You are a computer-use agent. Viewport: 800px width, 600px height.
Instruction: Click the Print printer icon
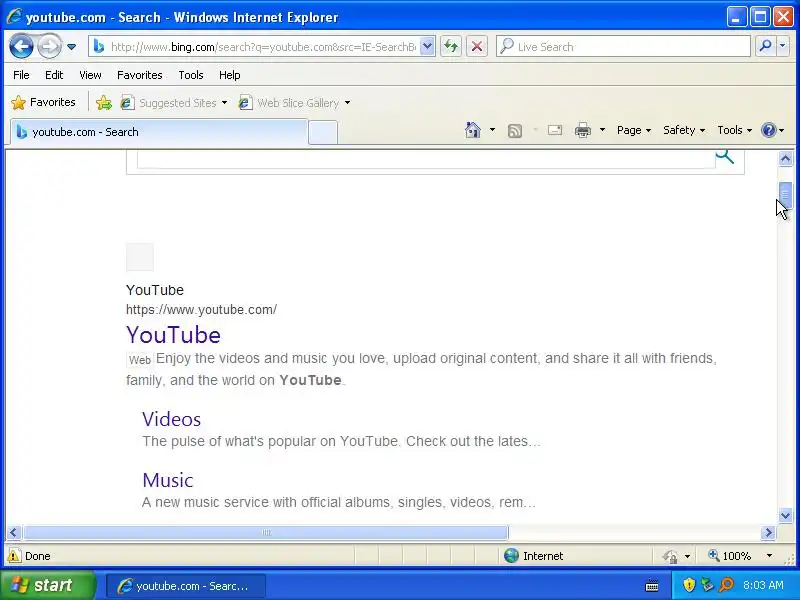click(x=583, y=130)
